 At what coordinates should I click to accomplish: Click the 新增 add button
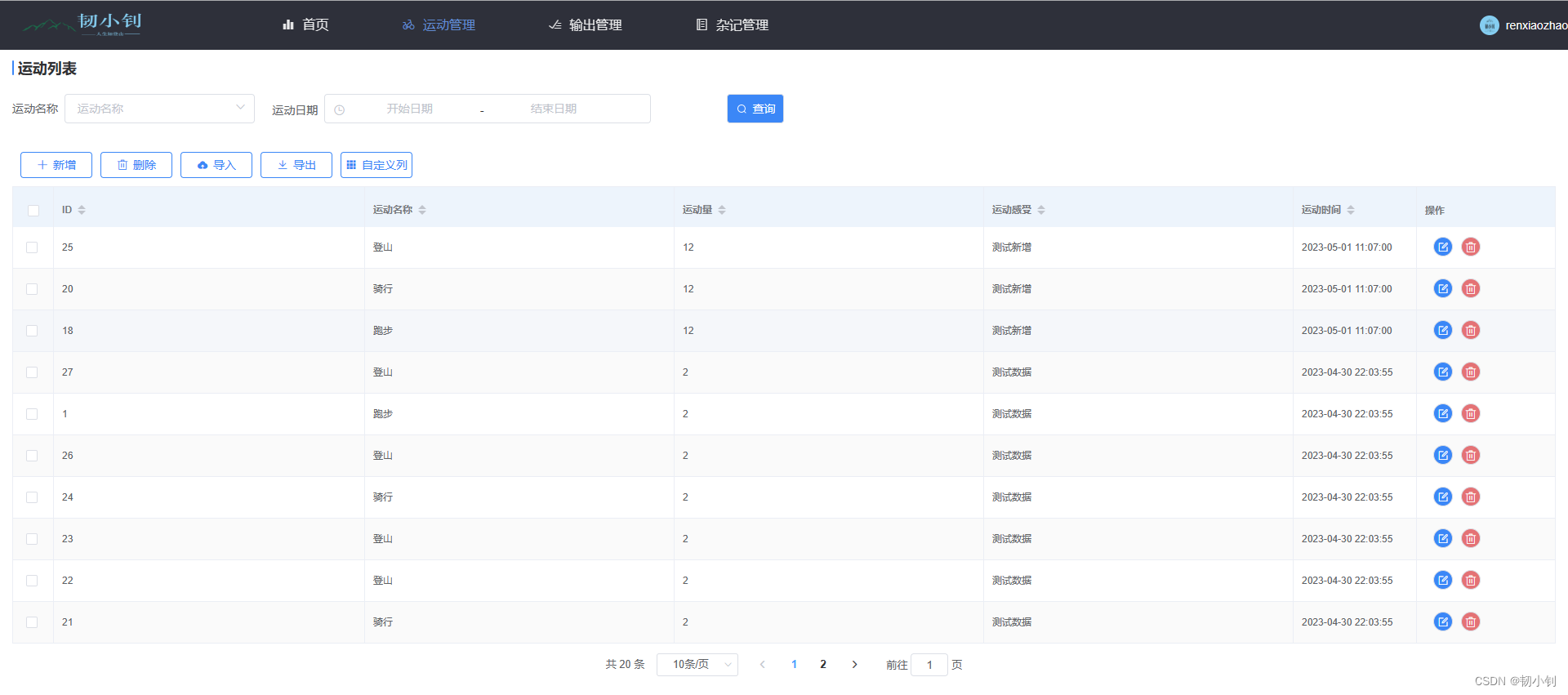pos(56,165)
